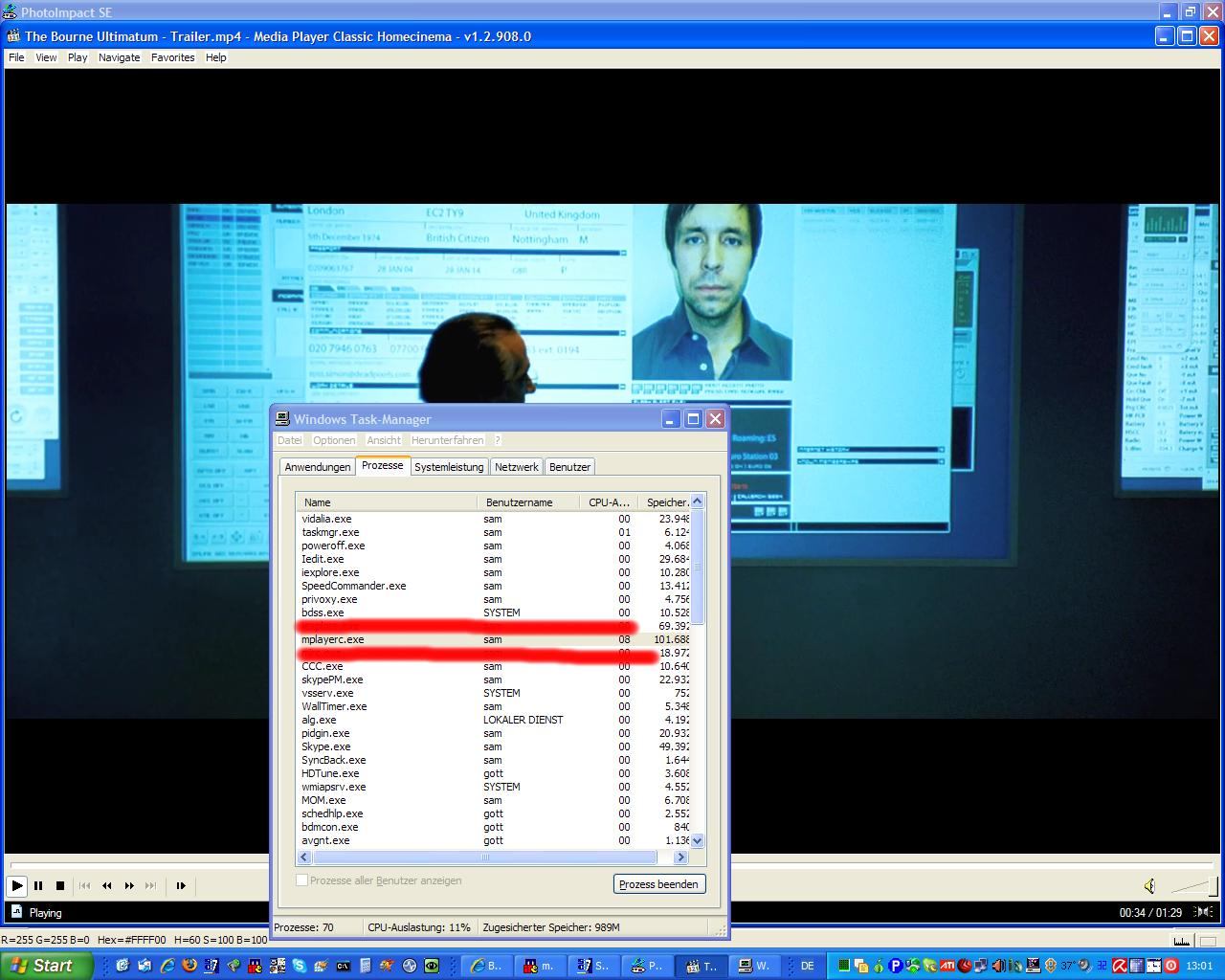Viewport: 1225px width, 980px height.
Task: Toggle 'Prozesse aller Benutzer anzeigen' checkbox
Action: 302,880
